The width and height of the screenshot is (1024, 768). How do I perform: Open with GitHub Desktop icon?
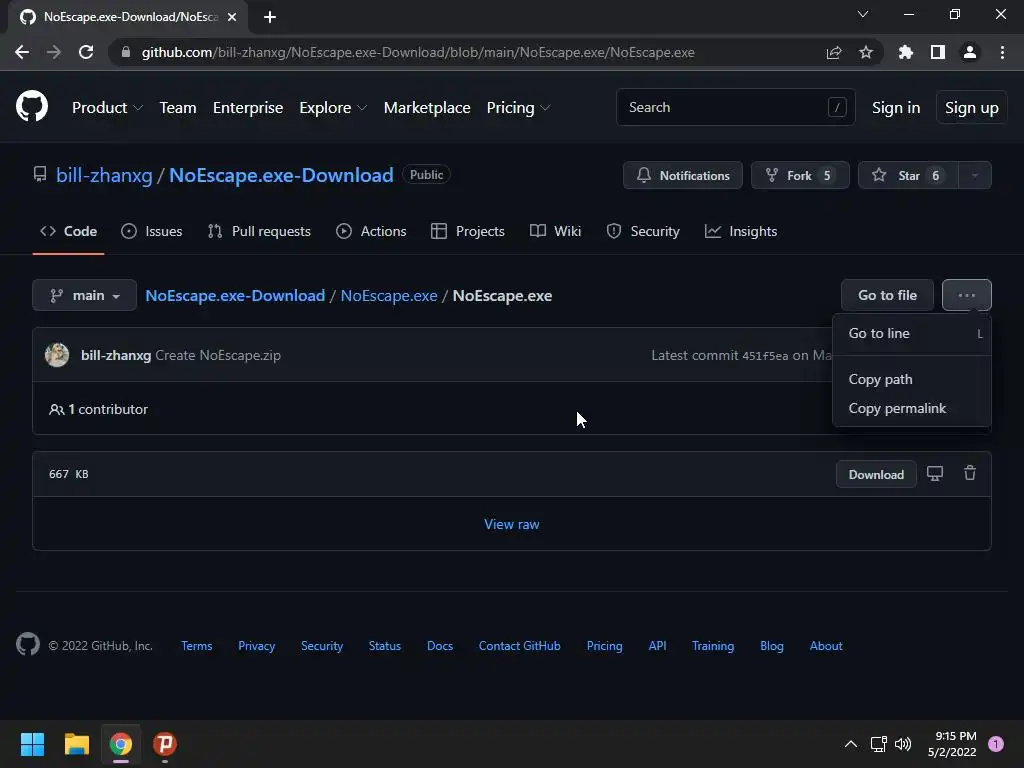(935, 473)
